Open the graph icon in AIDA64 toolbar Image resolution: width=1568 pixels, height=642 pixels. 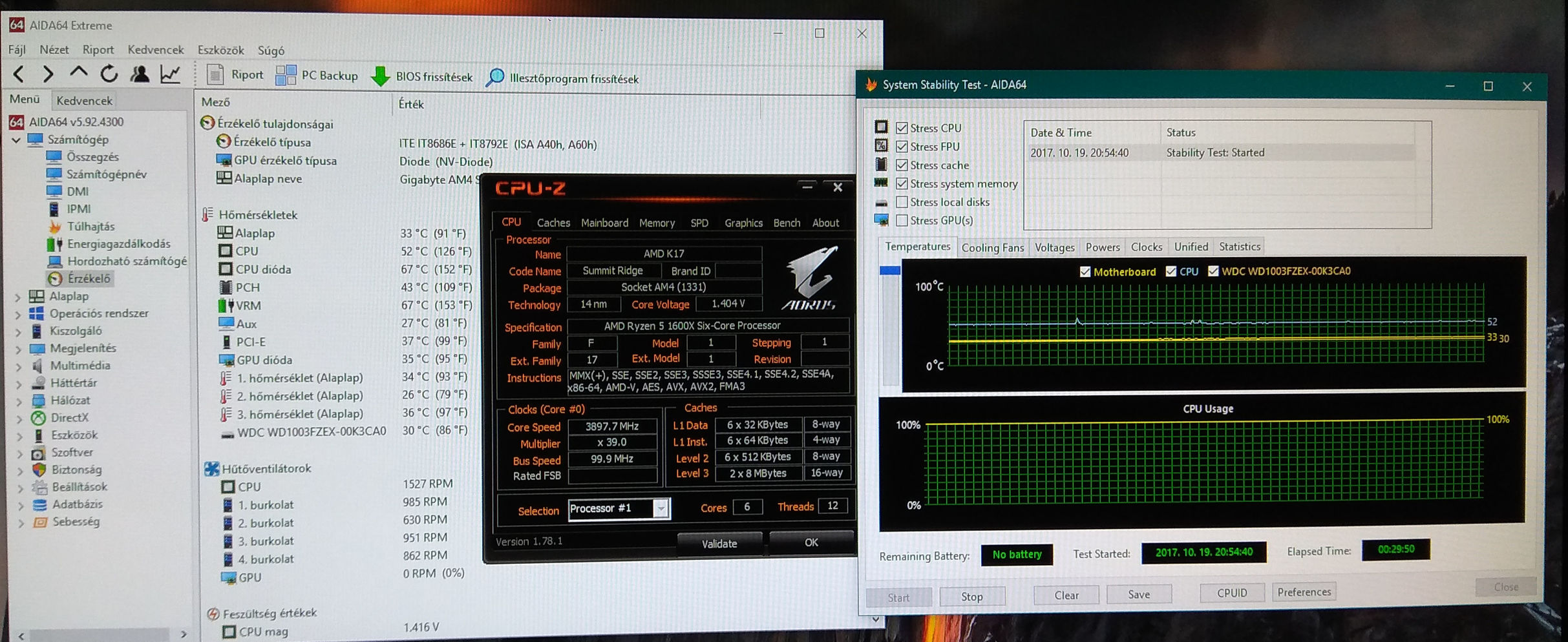click(170, 74)
